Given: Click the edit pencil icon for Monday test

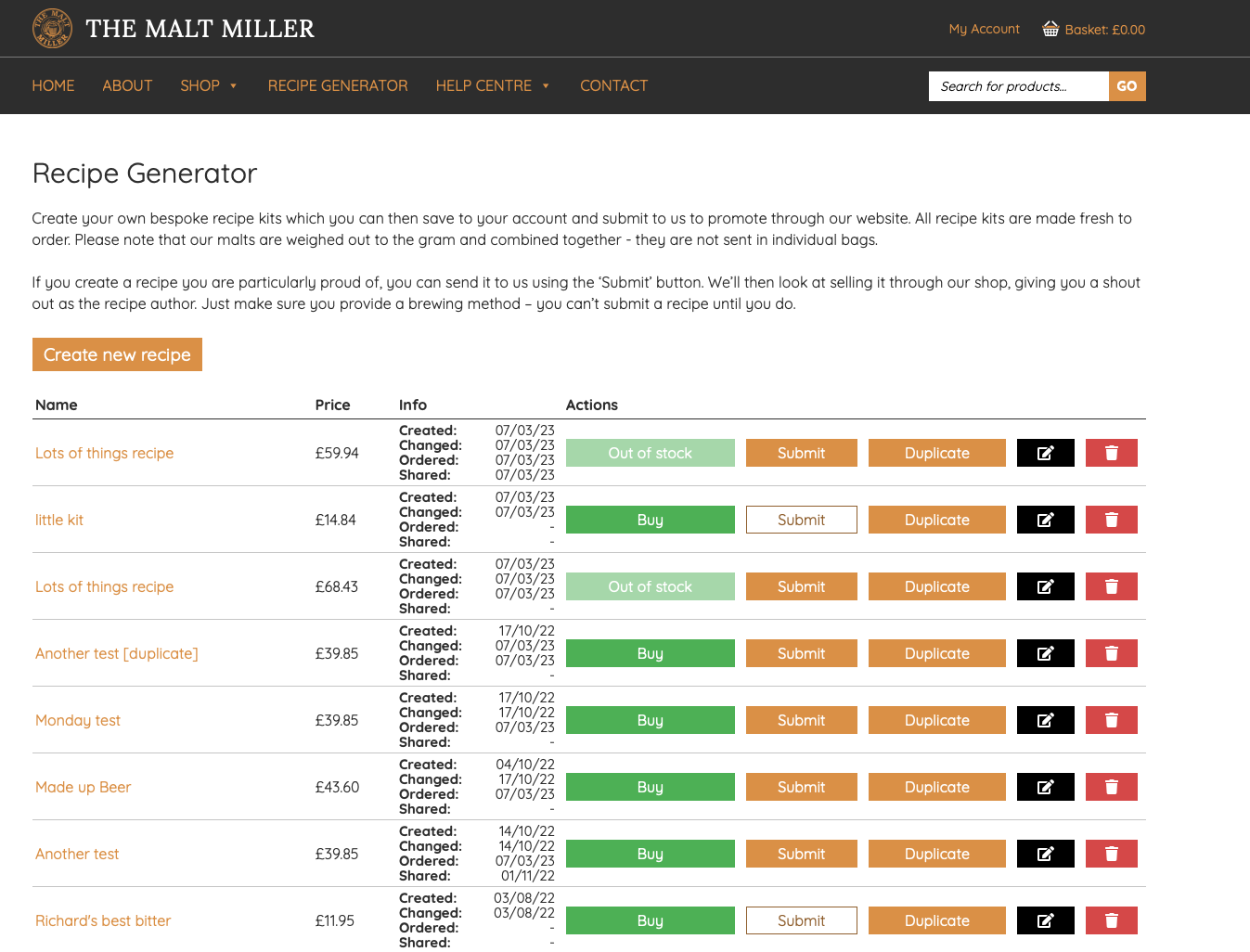Looking at the screenshot, I should [x=1045, y=720].
